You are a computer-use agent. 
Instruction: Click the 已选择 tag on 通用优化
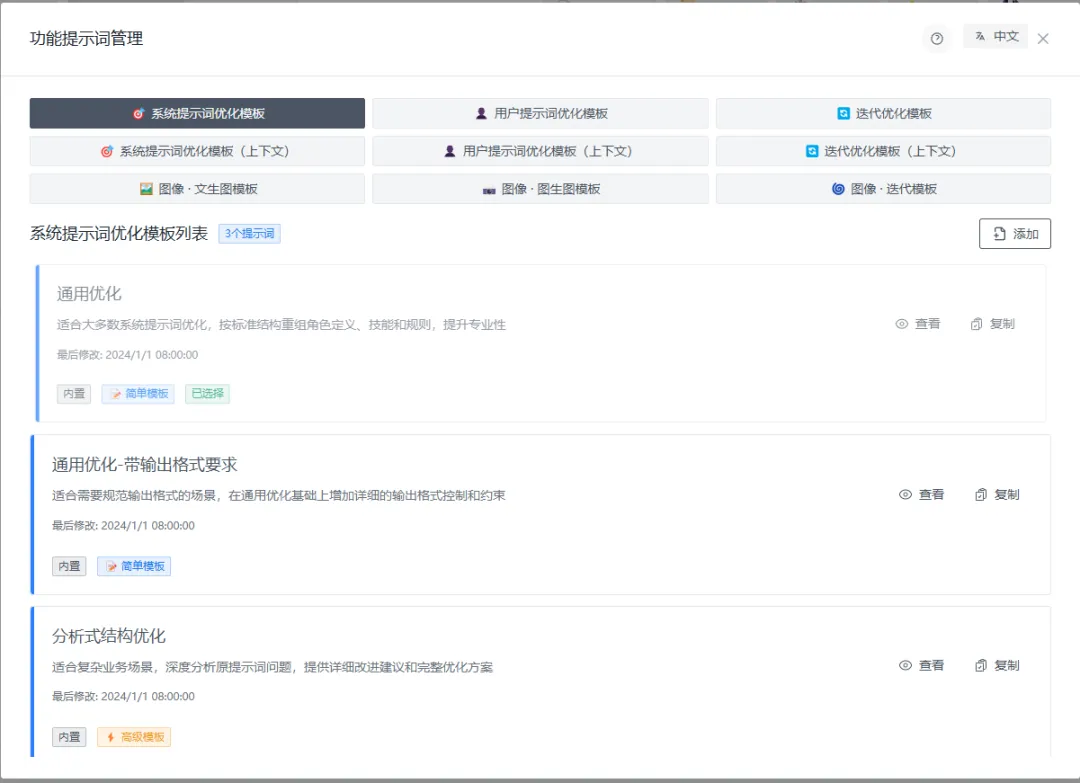(x=207, y=394)
